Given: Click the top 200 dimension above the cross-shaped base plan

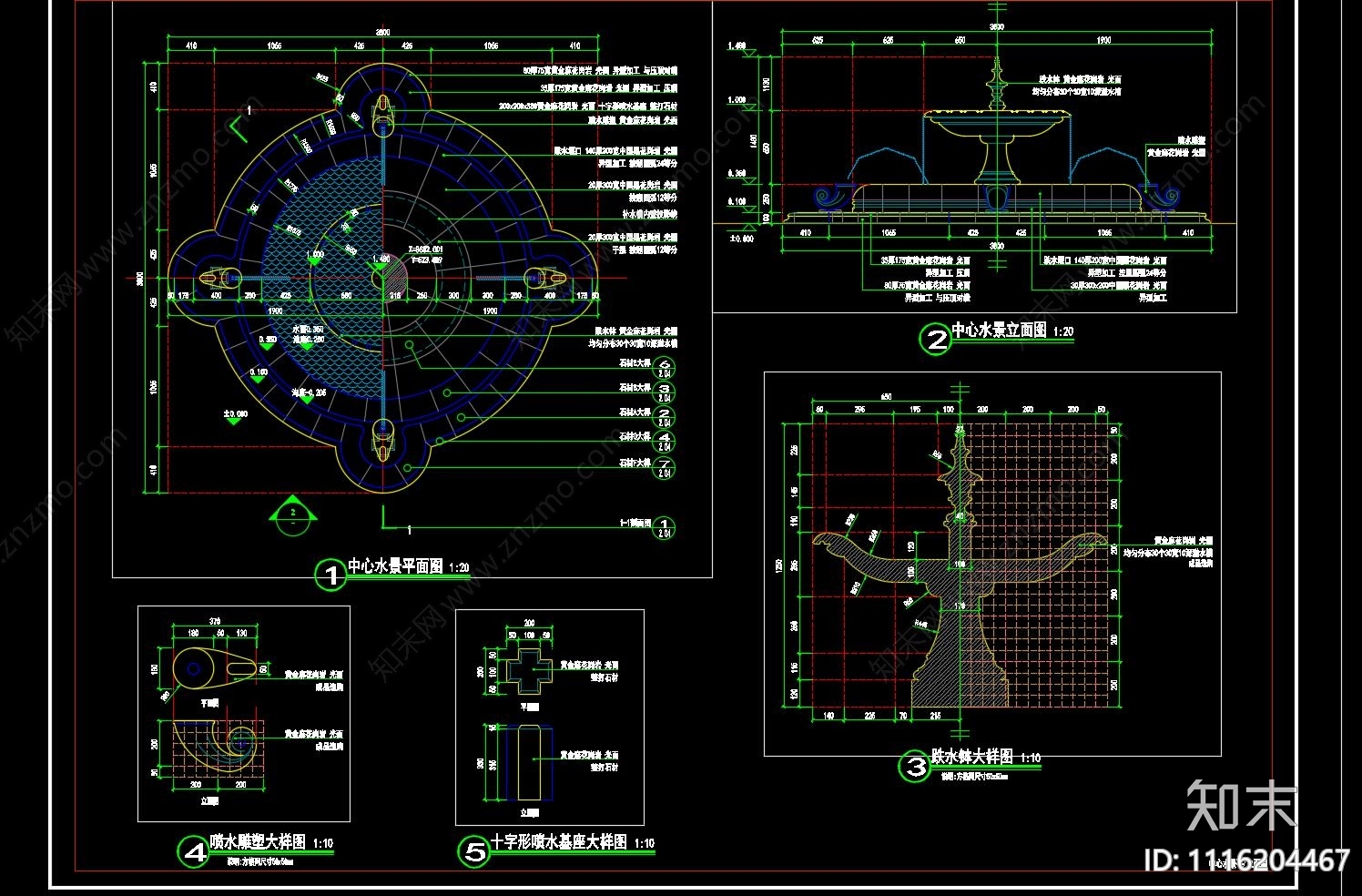Looking at the screenshot, I should tap(529, 624).
